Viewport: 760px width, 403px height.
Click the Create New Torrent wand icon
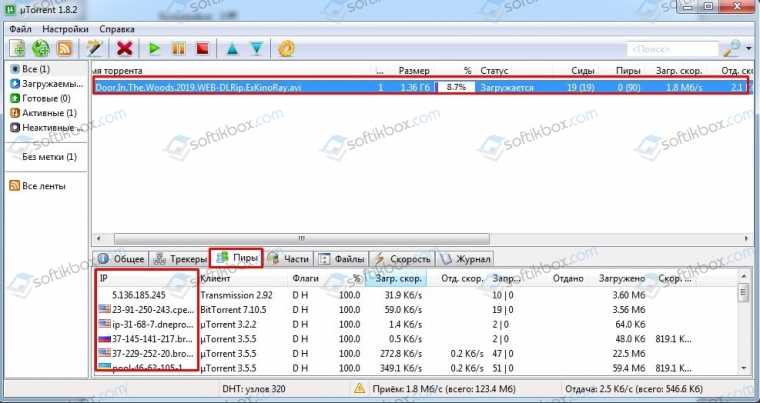click(x=94, y=48)
